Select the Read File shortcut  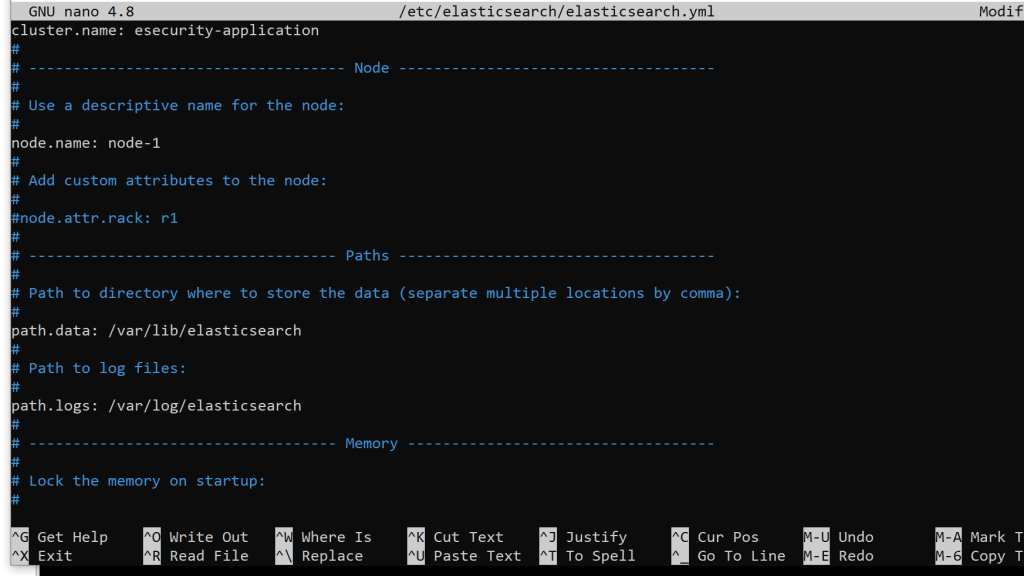click(x=196, y=556)
